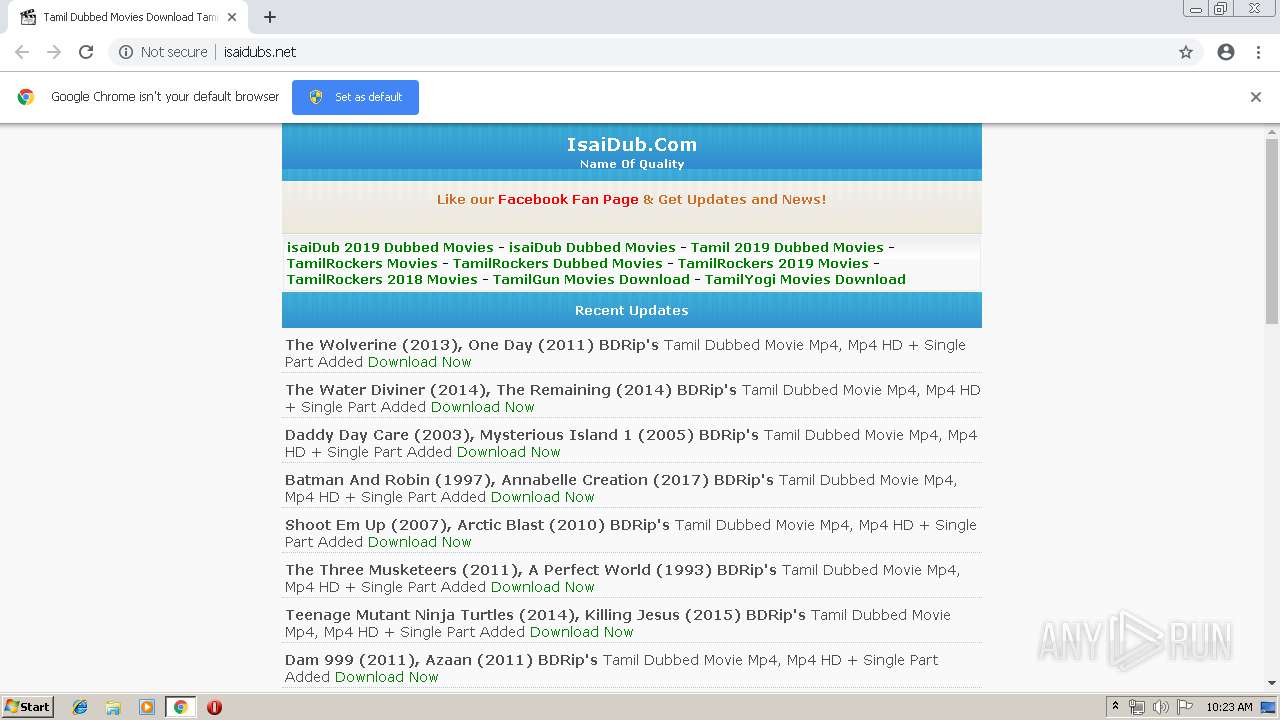The height and width of the screenshot is (720, 1280).
Task: Click Download Now for The Three Musketeers row
Action: (x=542, y=587)
